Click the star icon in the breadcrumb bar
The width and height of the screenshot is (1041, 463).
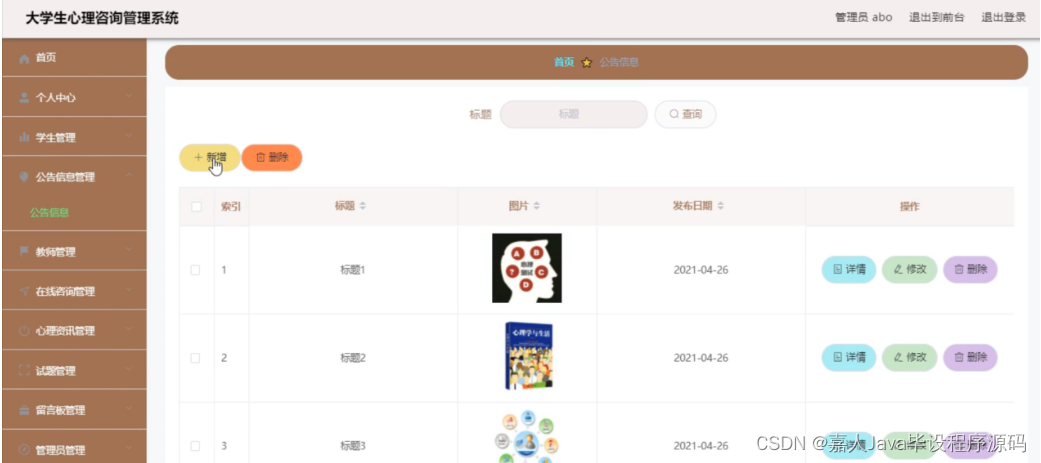[x=586, y=62]
